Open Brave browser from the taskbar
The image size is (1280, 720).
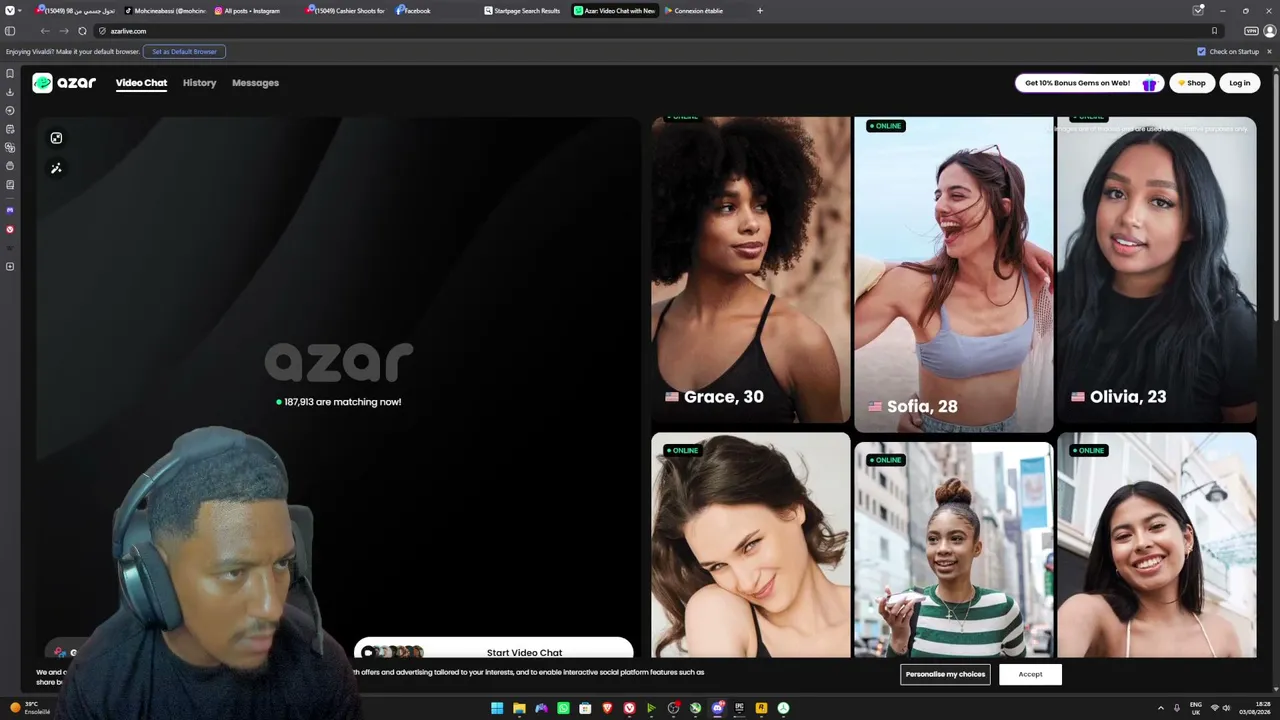607,708
